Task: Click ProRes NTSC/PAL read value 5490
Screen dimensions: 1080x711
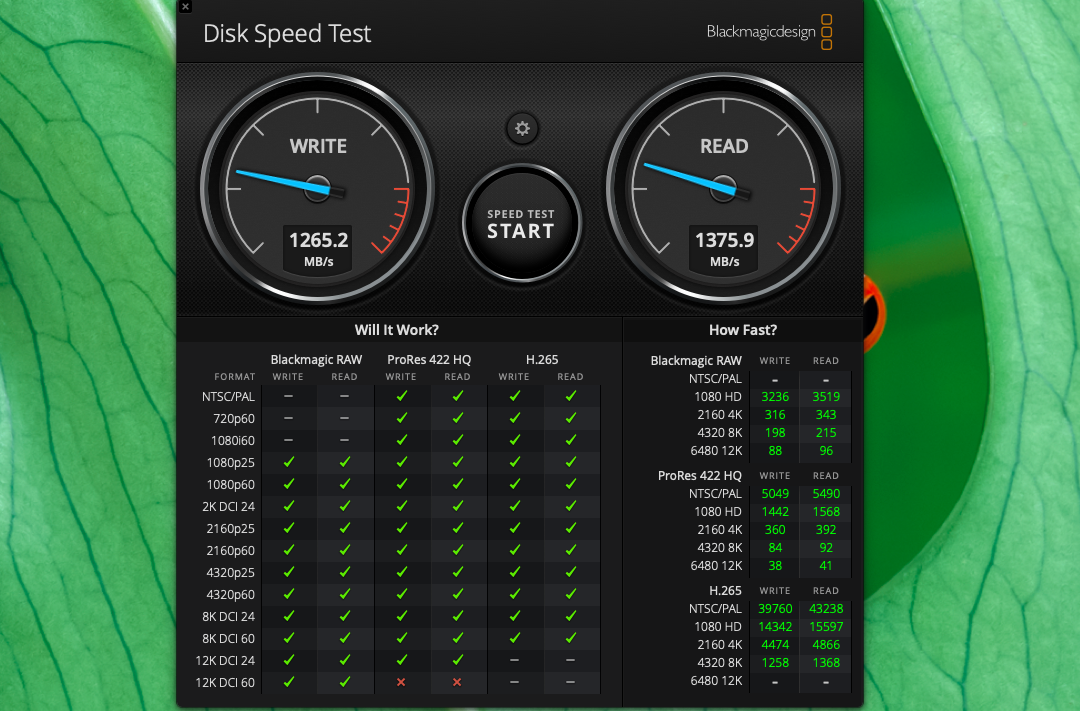Action: [x=826, y=494]
